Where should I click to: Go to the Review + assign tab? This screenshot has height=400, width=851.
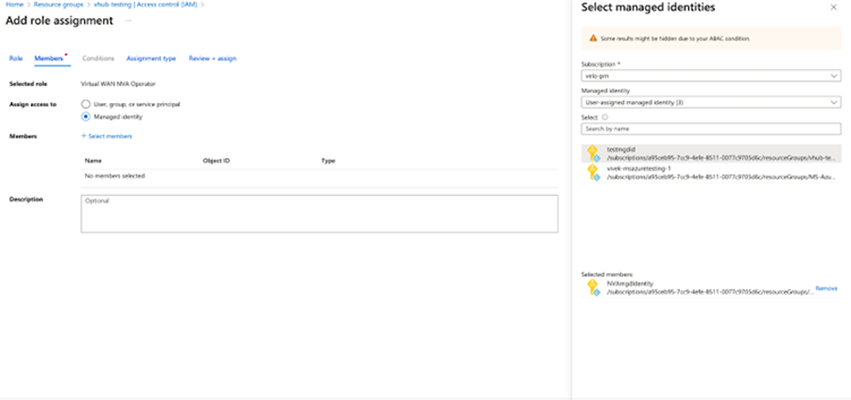pyautogui.click(x=212, y=59)
